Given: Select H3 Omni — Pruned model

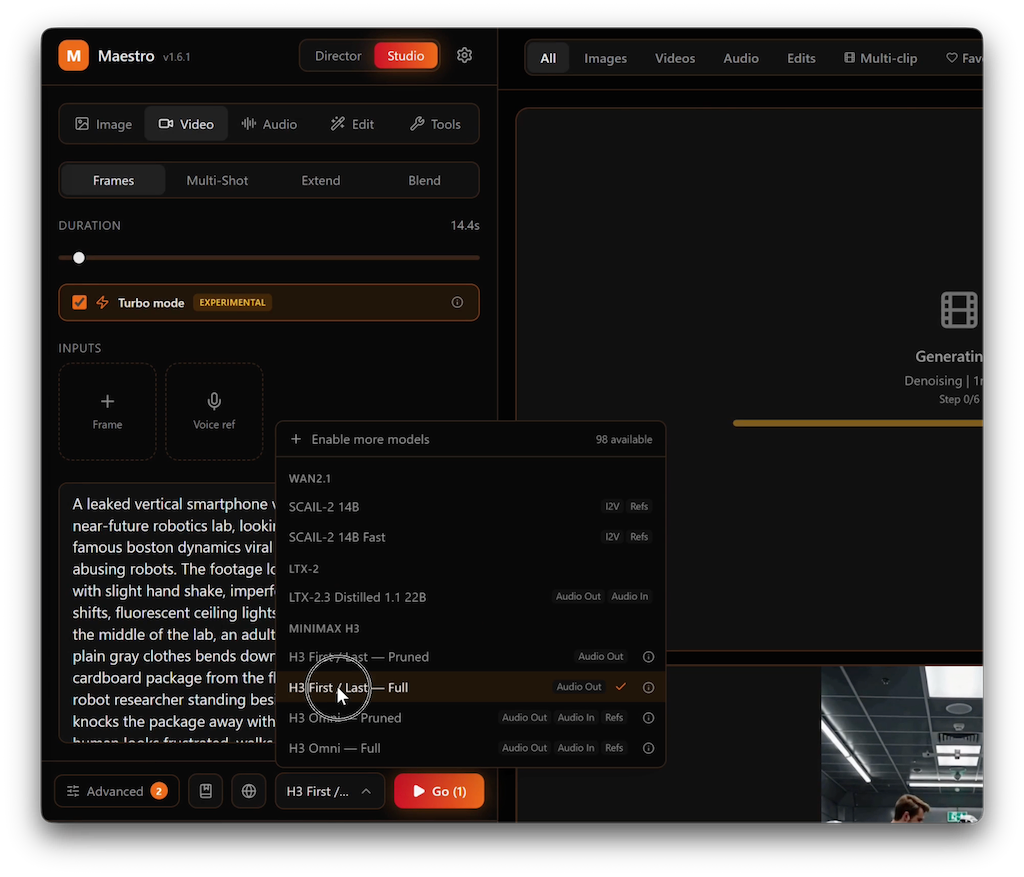Looking at the screenshot, I should coord(470,718).
